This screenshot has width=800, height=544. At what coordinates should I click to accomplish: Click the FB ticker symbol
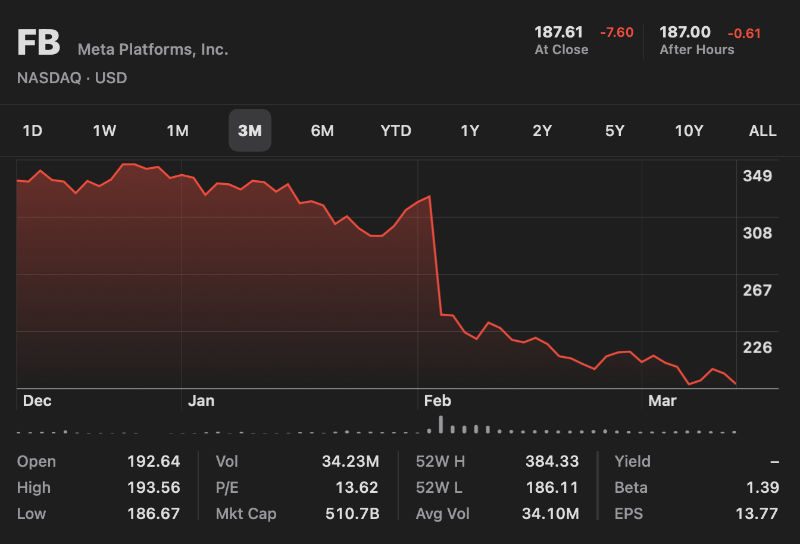tap(39, 45)
